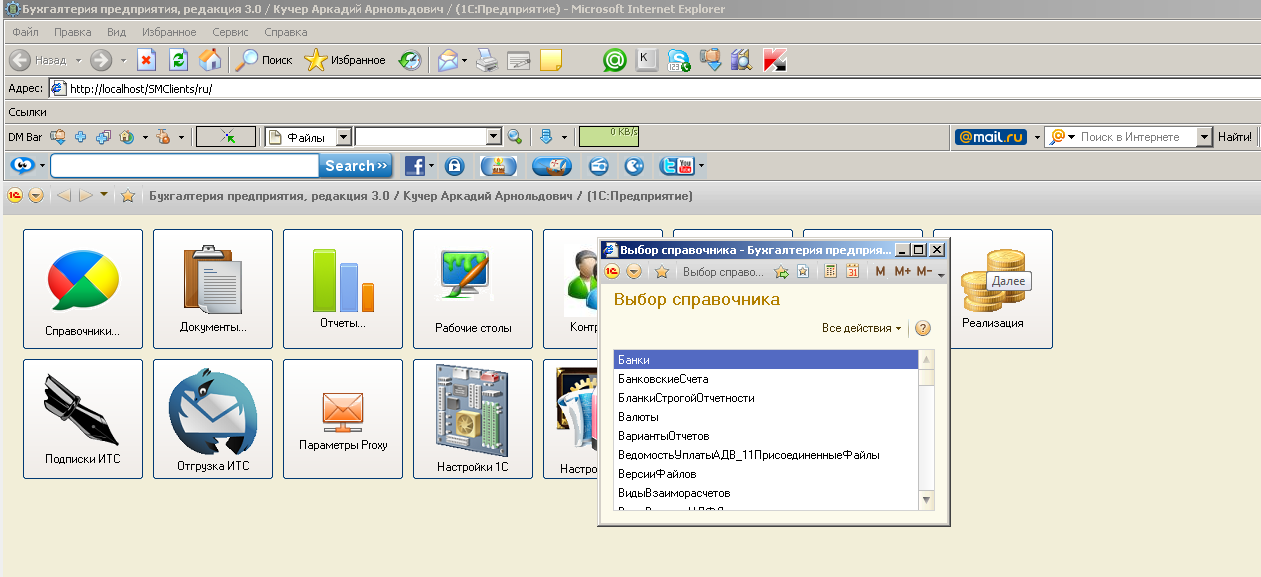Open the Файлы dropdown in DM Bar

(x=344, y=137)
